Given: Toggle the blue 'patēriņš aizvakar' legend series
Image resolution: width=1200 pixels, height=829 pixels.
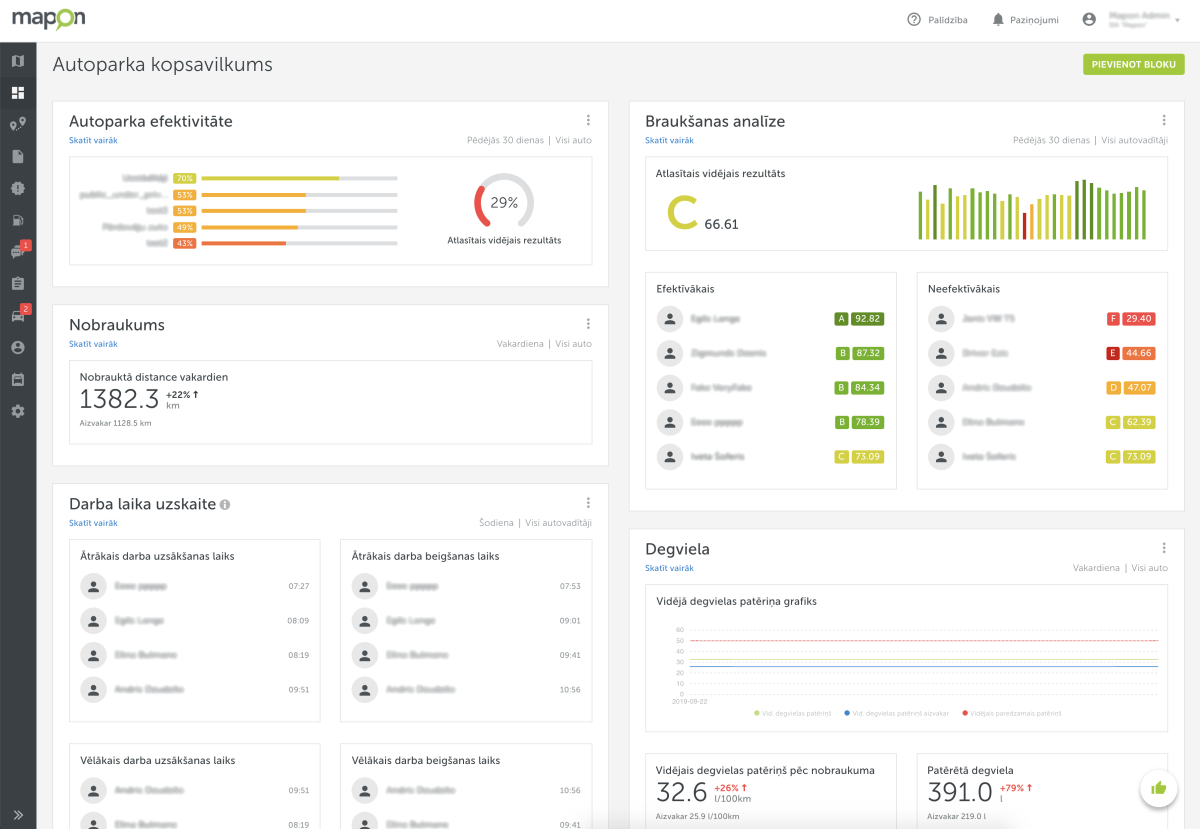Looking at the screenshot, I should (896, 713).
